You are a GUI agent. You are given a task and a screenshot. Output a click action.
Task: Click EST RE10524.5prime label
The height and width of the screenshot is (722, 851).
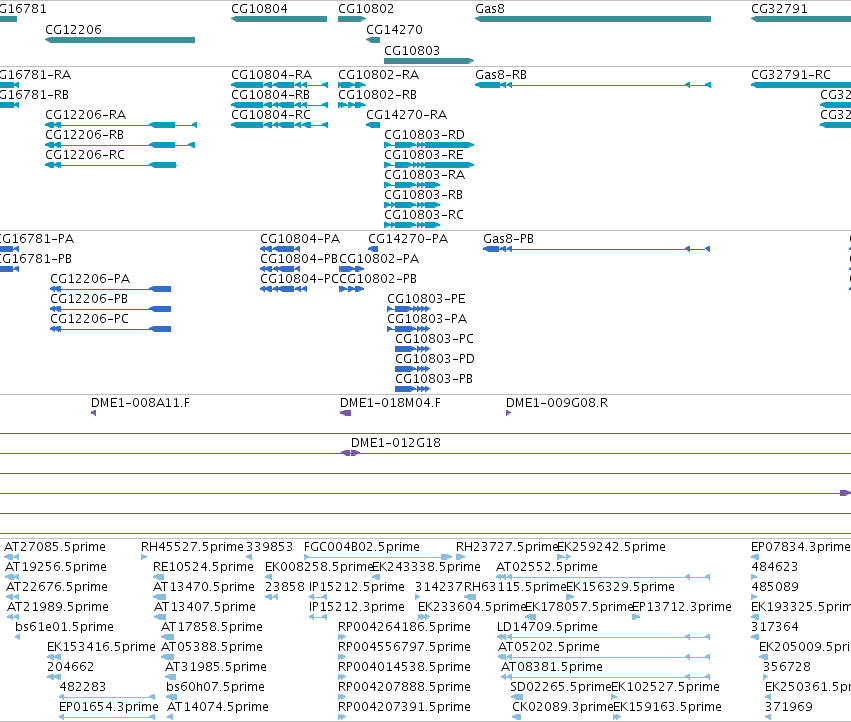tap(204, 567)
